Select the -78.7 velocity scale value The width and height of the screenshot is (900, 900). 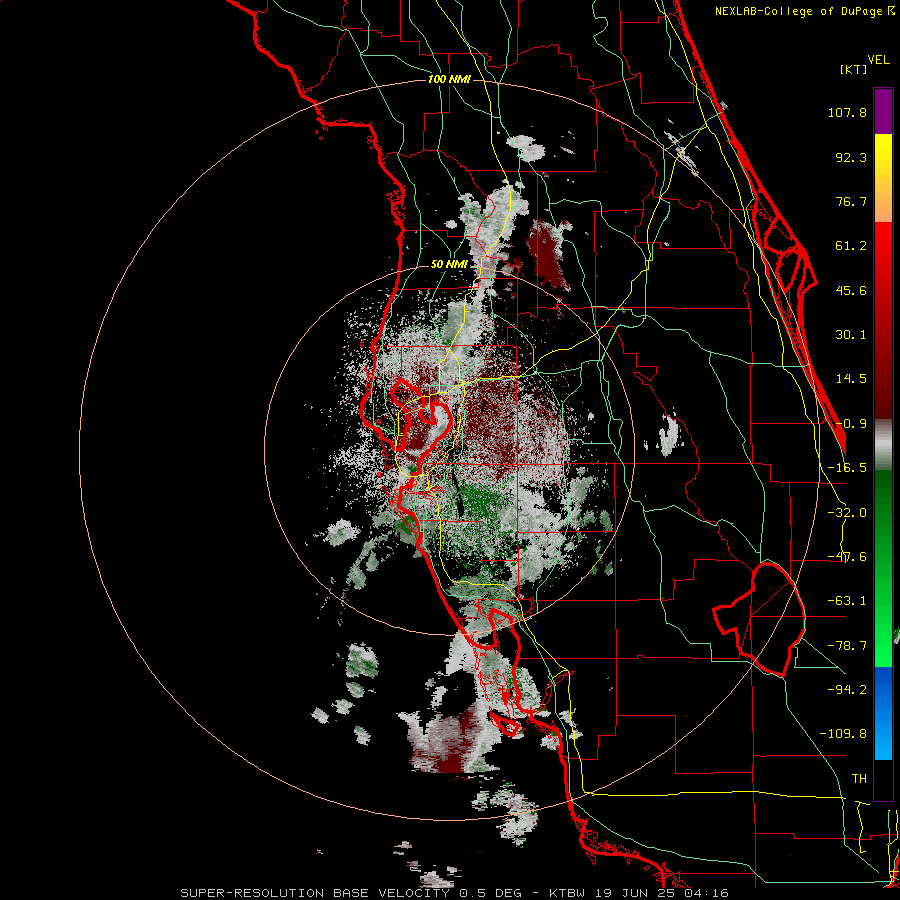coord(847,646)
